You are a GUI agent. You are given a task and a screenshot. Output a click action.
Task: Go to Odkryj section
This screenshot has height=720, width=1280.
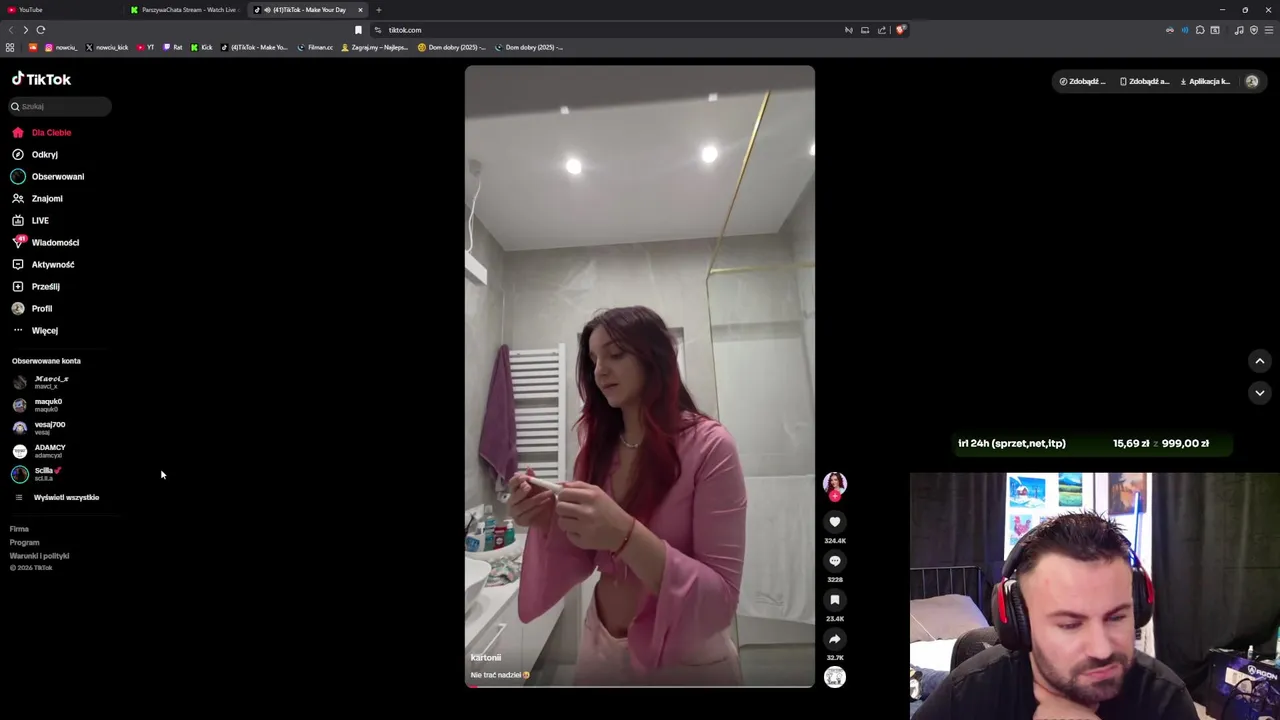(x=35, y=154)
